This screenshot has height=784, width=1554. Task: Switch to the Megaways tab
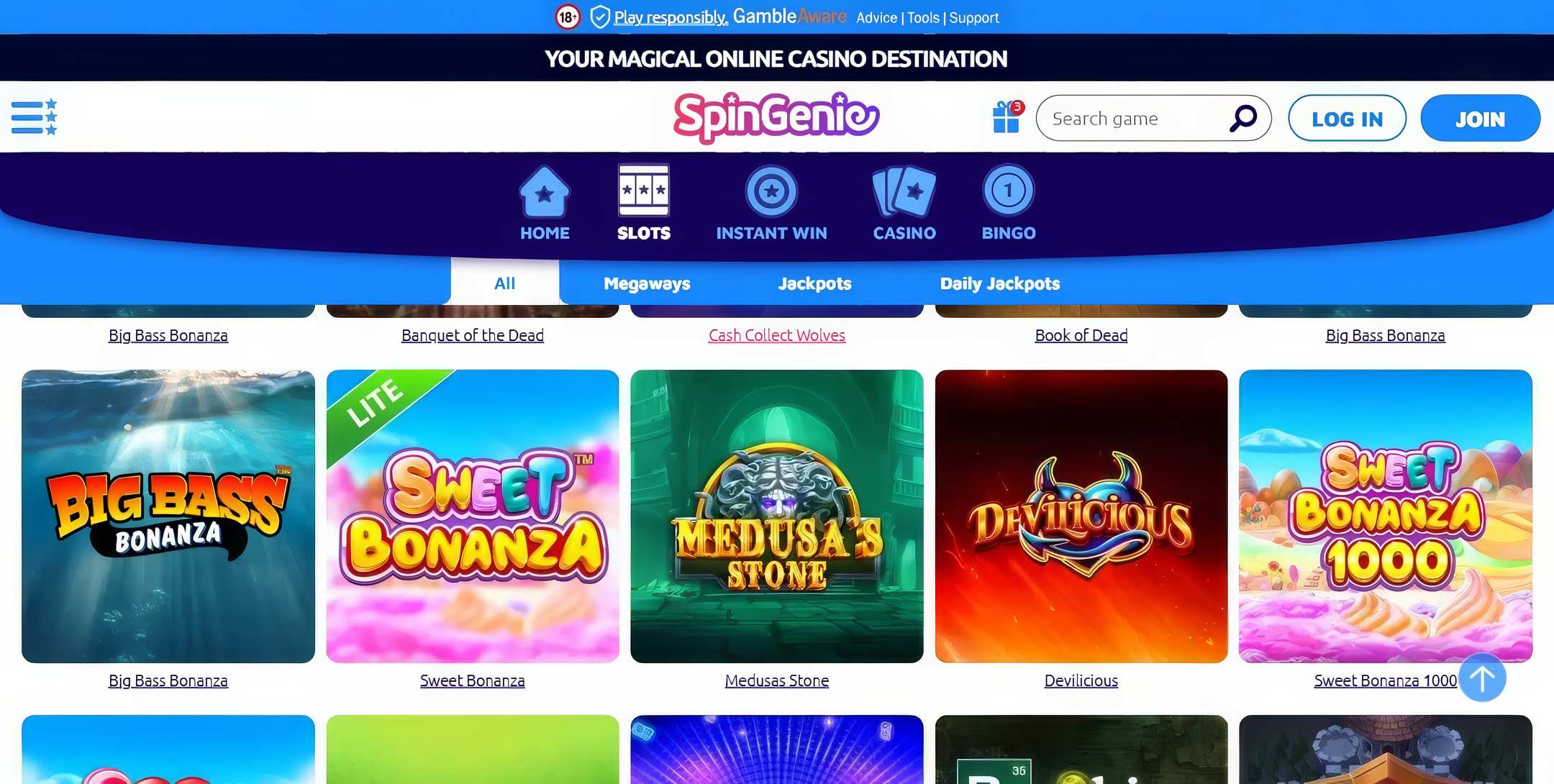(x=647, y=283)
